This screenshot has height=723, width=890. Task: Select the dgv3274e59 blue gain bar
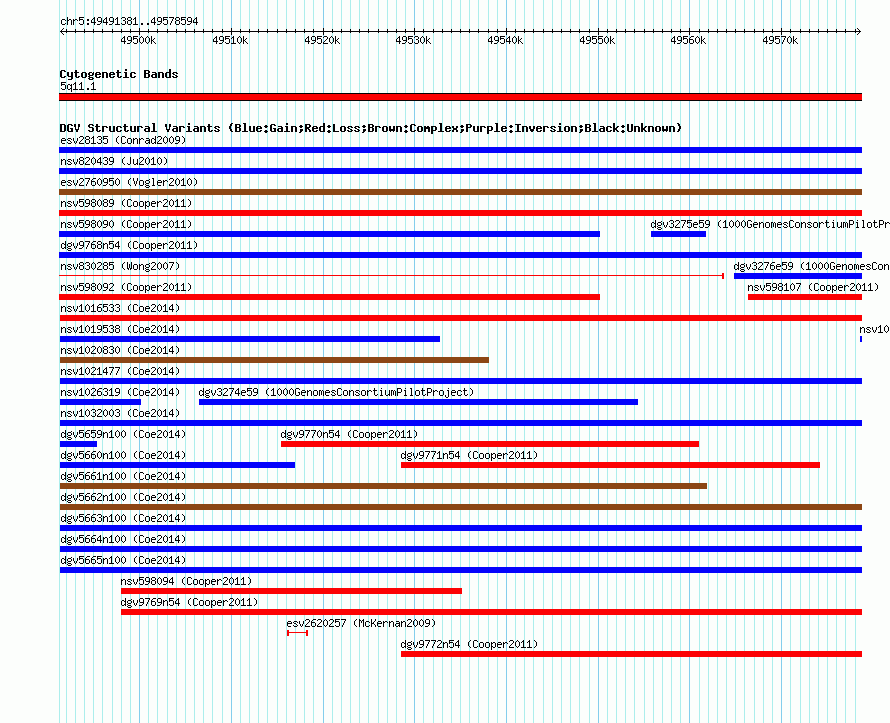pos(418,402)
